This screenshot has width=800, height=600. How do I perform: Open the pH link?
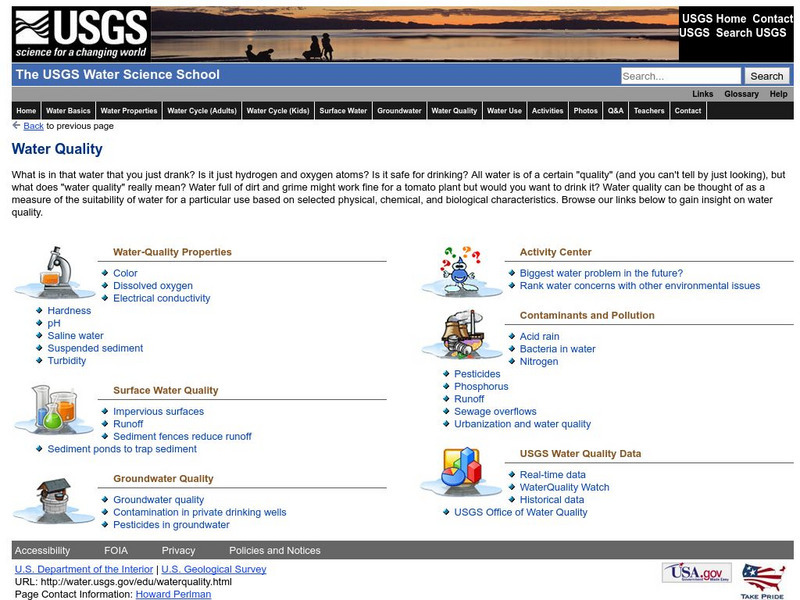click(x=54, y=323)
